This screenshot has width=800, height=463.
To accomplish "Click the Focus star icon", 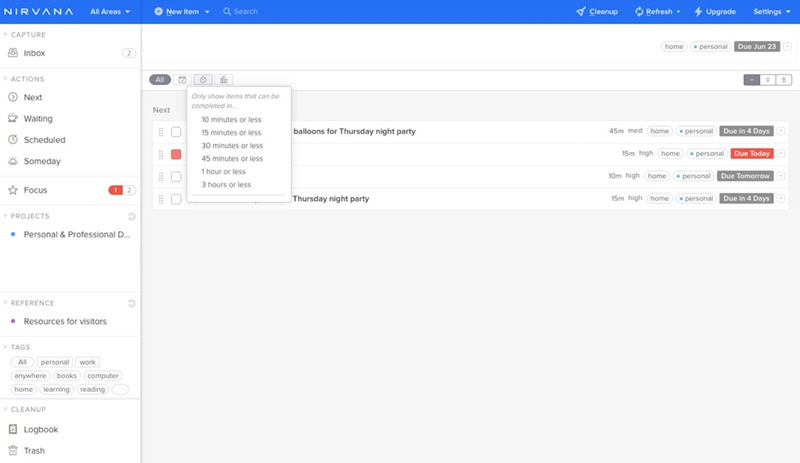I will pos(13,190).
